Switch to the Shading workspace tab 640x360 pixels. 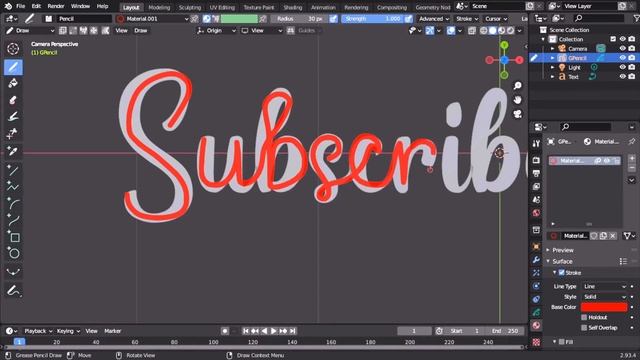293,7
